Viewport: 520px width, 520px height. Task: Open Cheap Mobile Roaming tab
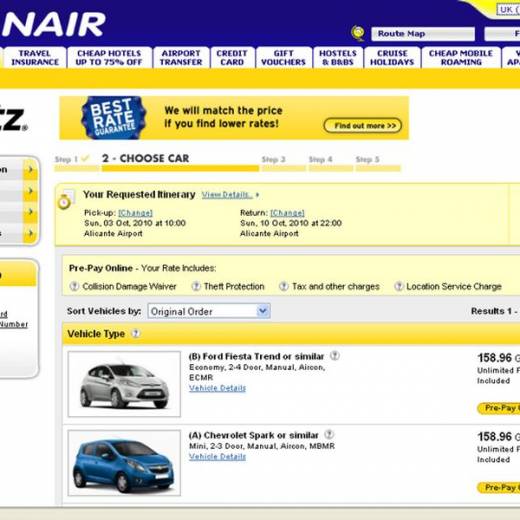(461, 58)
